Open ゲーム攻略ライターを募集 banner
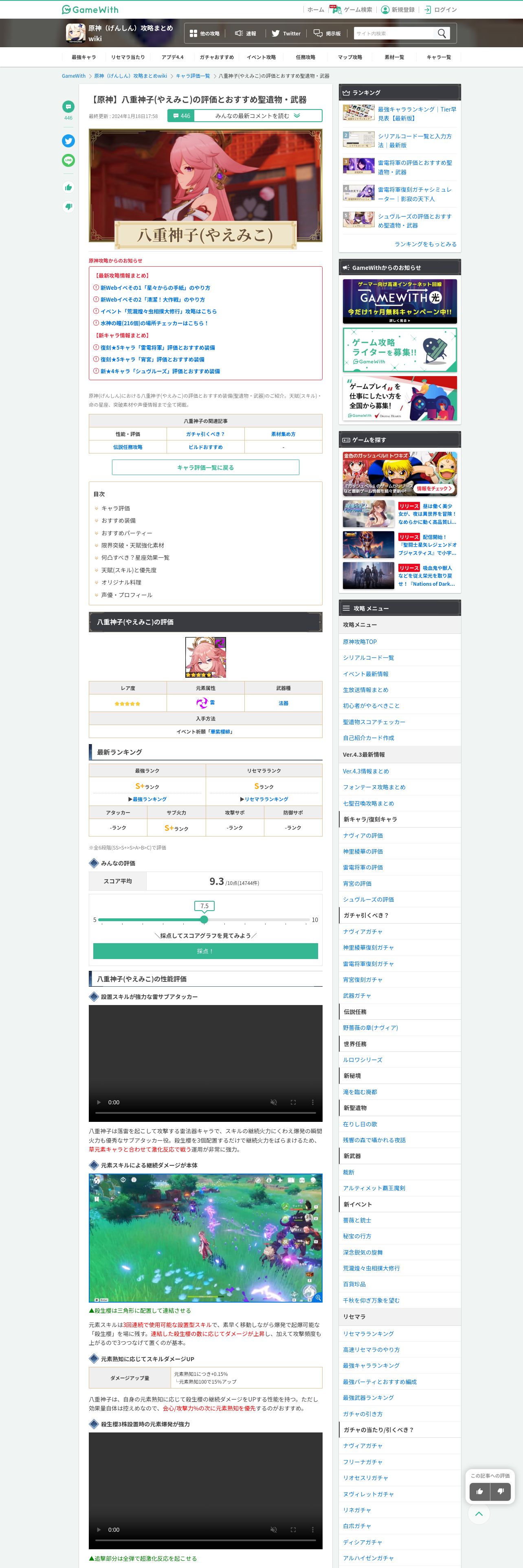The height and width of the screenshot is (1568, 523). 400,350
